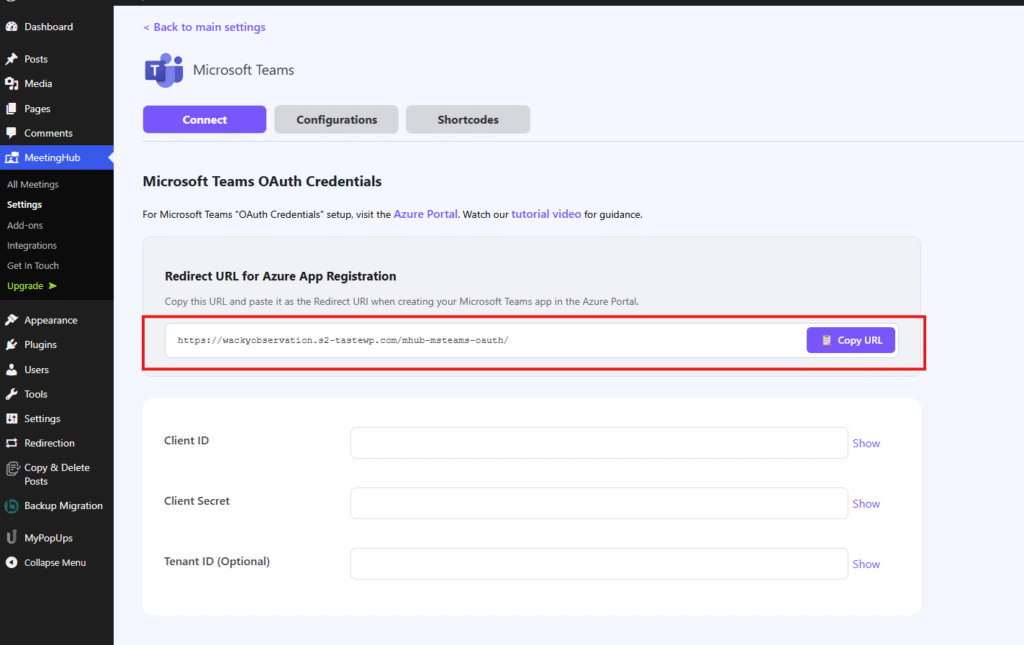Click the Client ID input field
Screen dimensions: 1024x645
pos(598,443)
